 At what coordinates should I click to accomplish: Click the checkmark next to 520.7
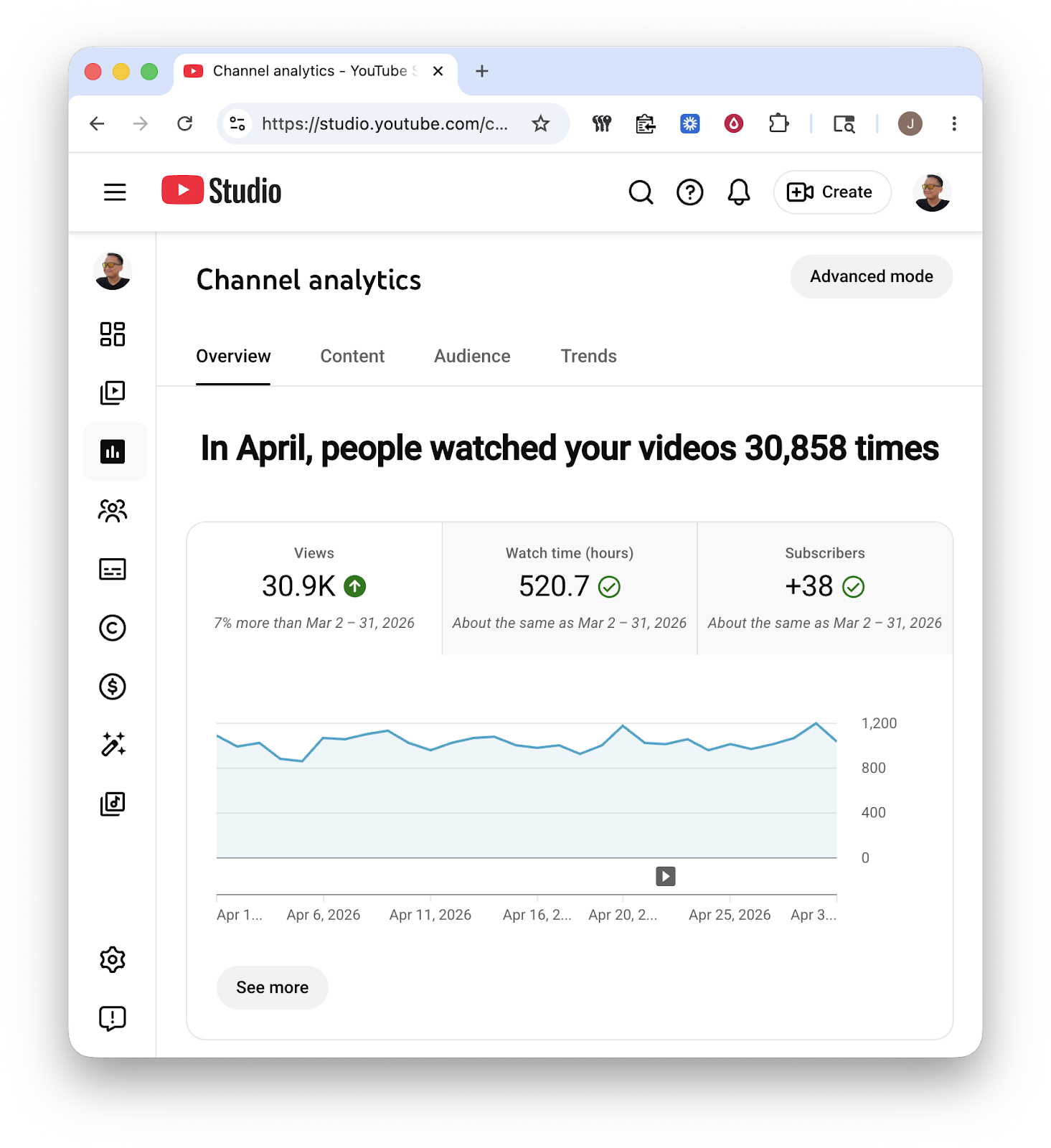pyautogui.click(x=609, y=587)
